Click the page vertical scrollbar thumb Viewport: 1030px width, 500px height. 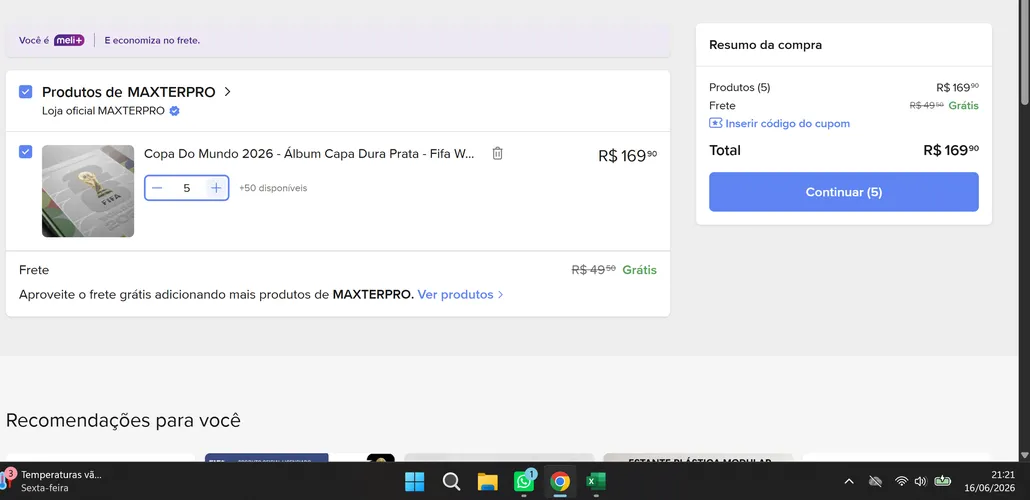pos(1024,53)
